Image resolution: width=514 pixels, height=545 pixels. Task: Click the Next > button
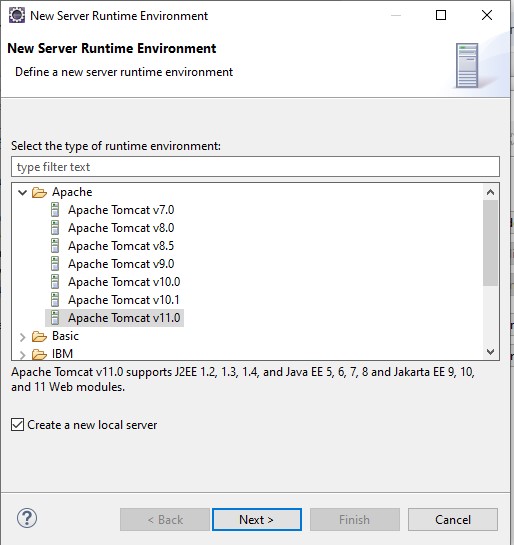(x=257, y=520)
